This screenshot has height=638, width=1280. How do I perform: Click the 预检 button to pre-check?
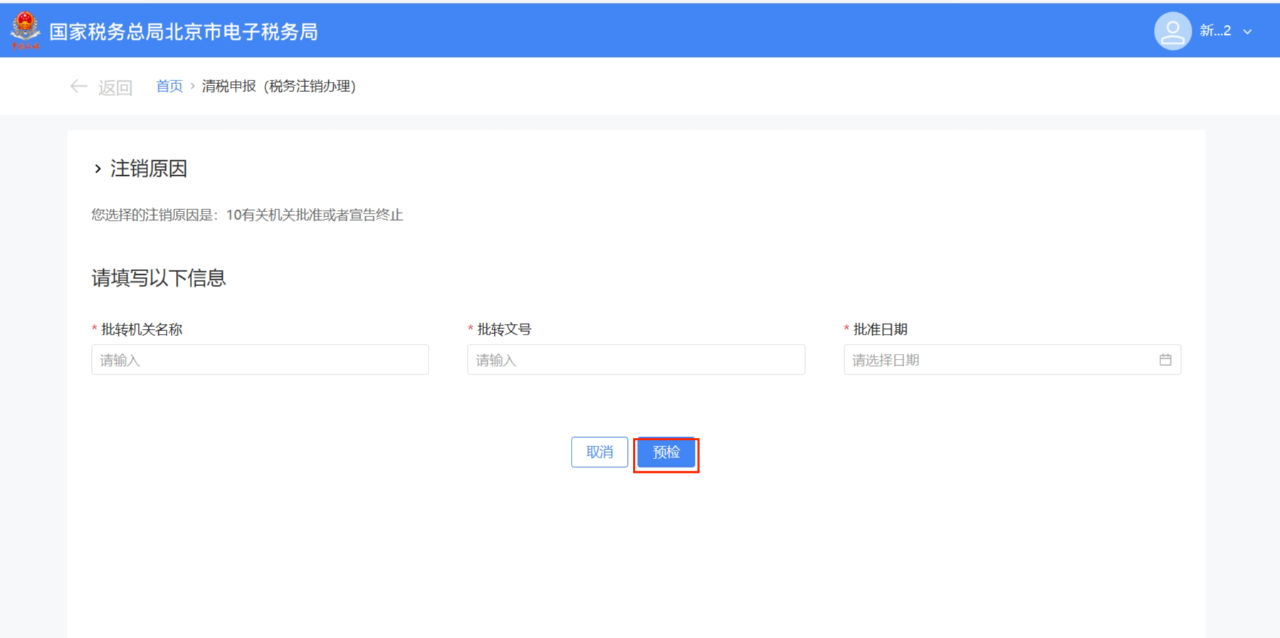point(666,452)
